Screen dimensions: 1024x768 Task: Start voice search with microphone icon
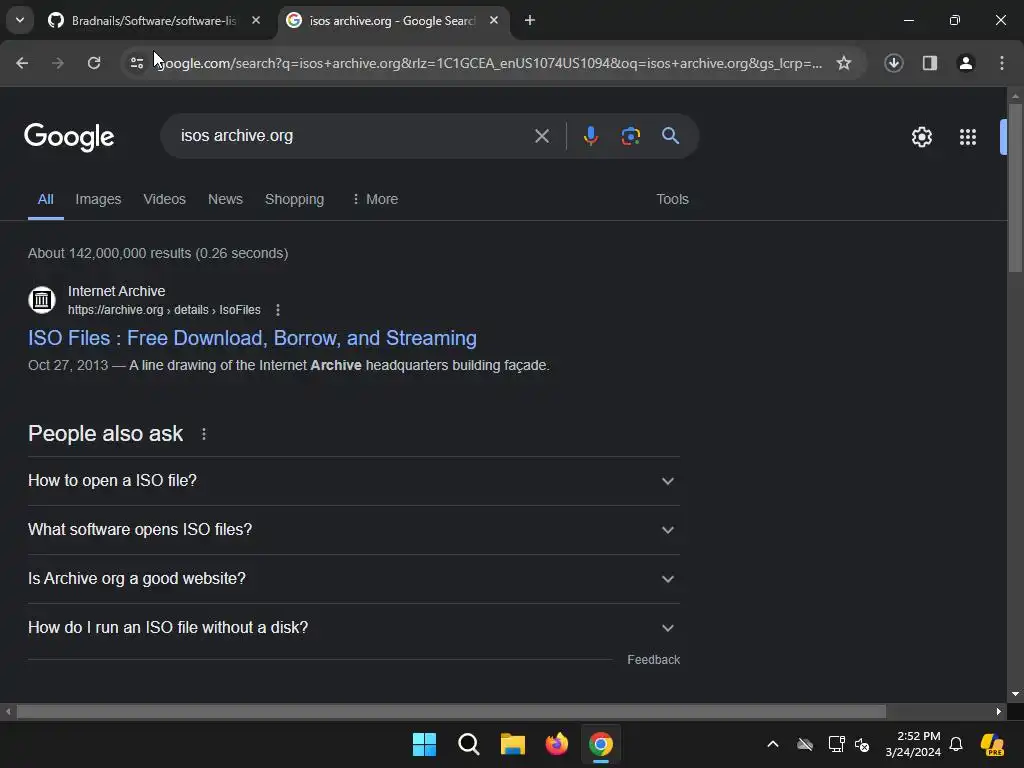click(590, 136)
